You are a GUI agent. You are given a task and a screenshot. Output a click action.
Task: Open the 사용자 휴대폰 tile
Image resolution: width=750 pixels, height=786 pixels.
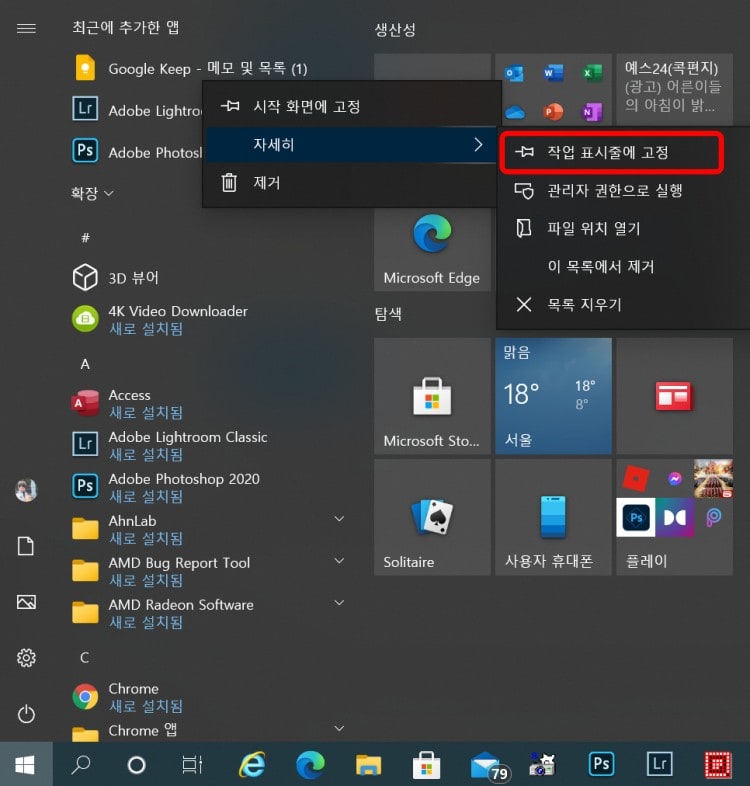pos(553,517)
